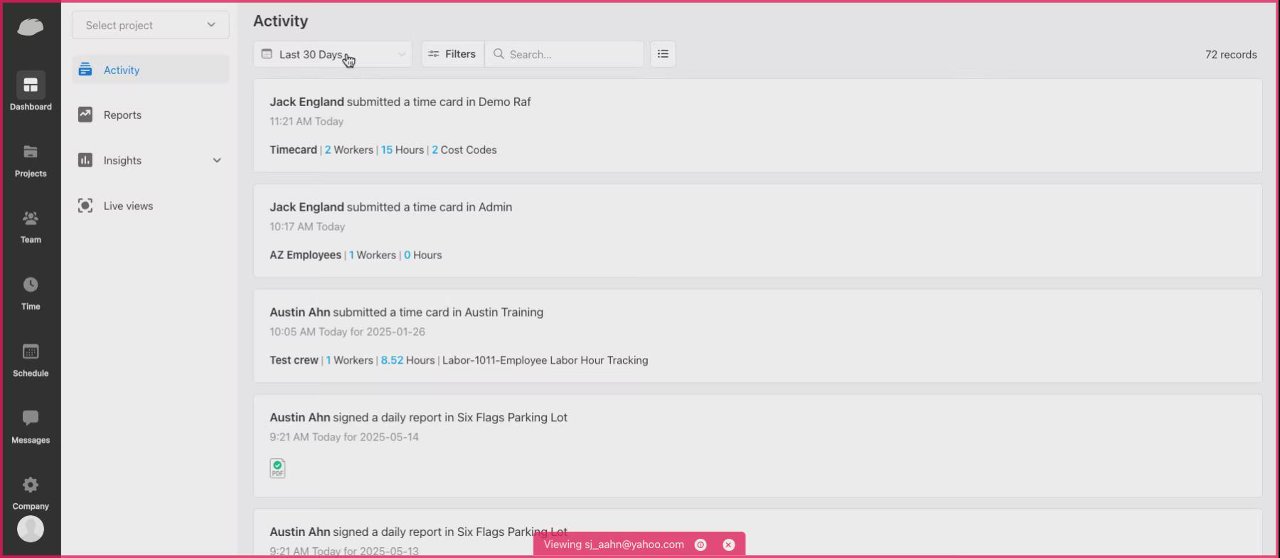The width and height of the screenshot is (1280, 558).
Task: Open Live views menu item
Action: tap(150, 206)
